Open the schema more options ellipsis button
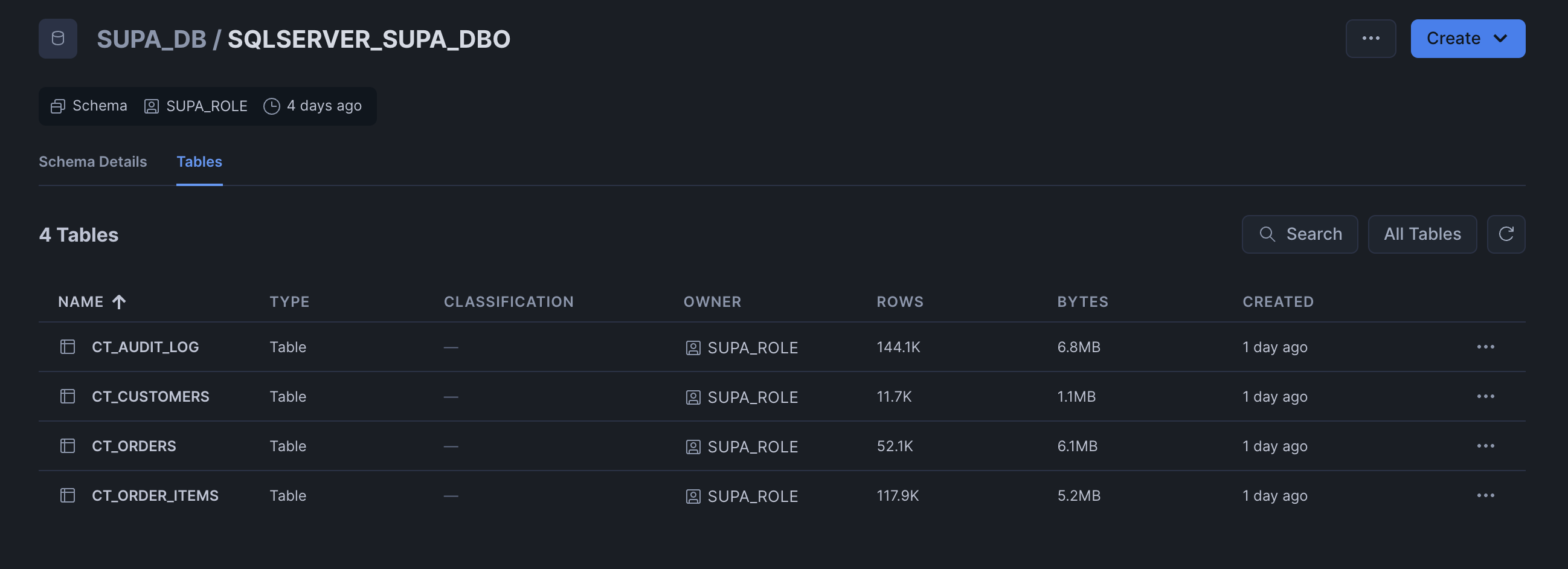1568x569 pixels. click(x=1370, y=38)
